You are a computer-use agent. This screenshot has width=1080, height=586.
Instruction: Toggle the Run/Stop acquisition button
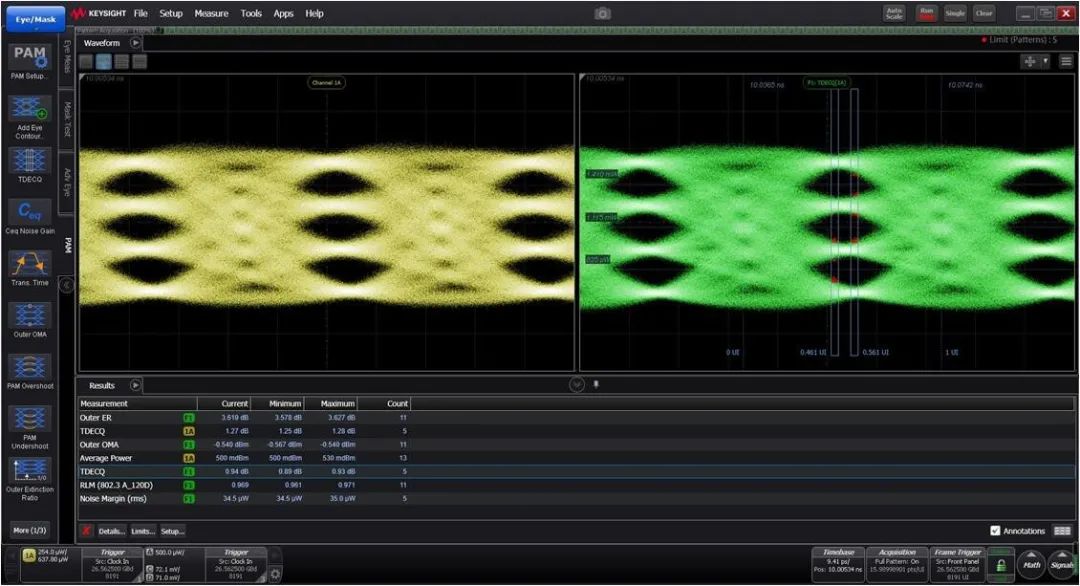point(926,13)
